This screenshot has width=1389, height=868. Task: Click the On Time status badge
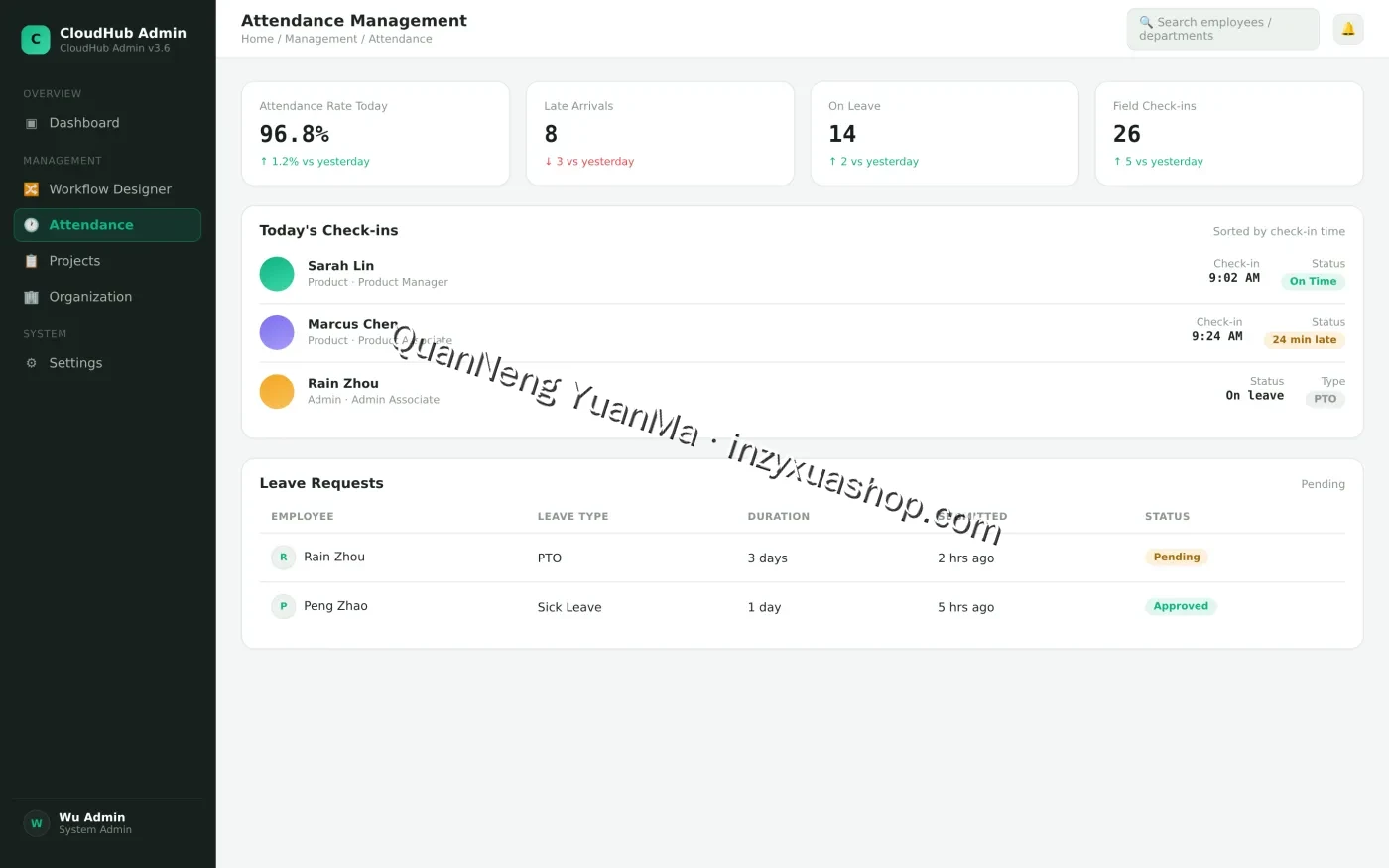click(1313, 282)
